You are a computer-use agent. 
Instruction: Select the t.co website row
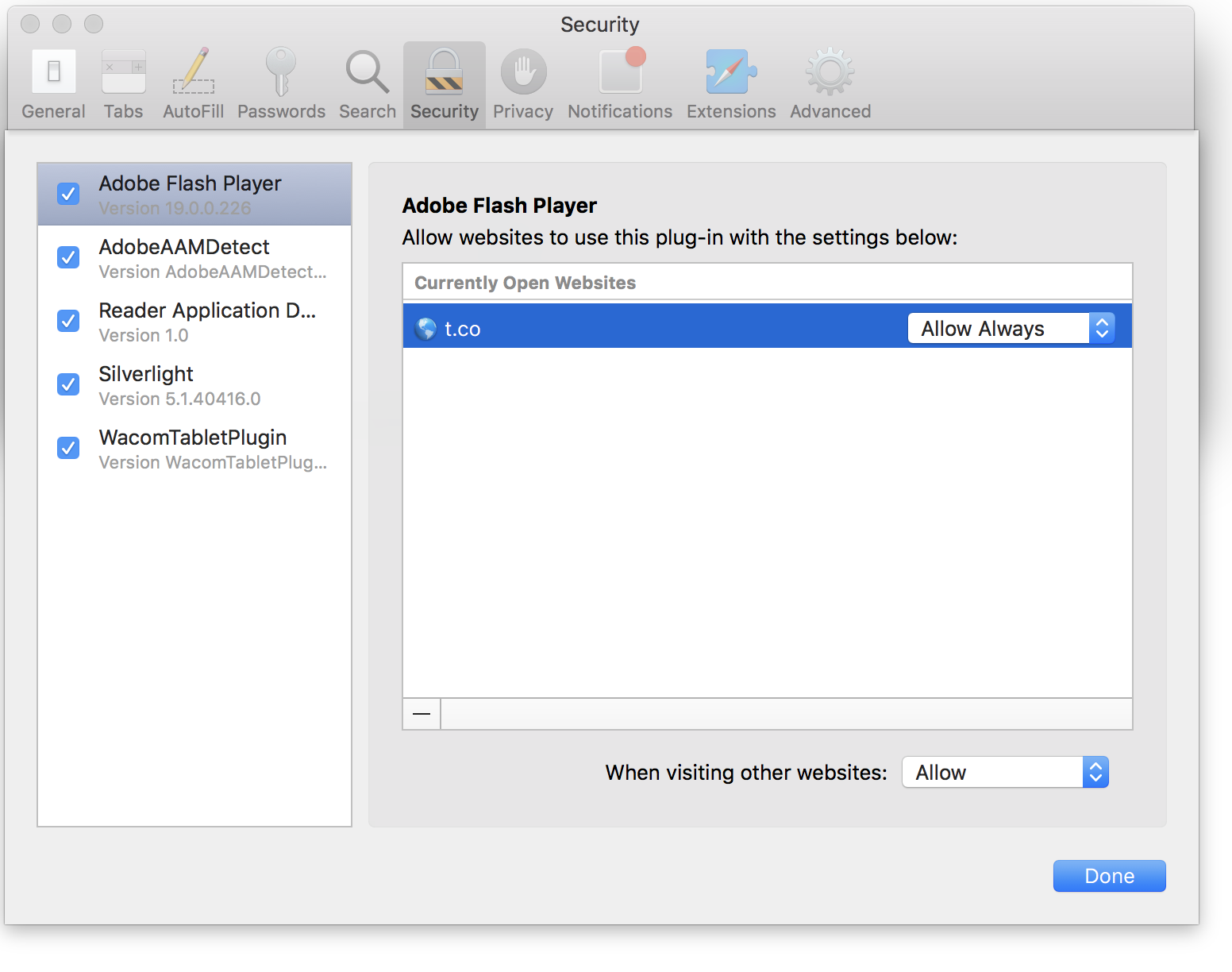[x=768, y=326]
